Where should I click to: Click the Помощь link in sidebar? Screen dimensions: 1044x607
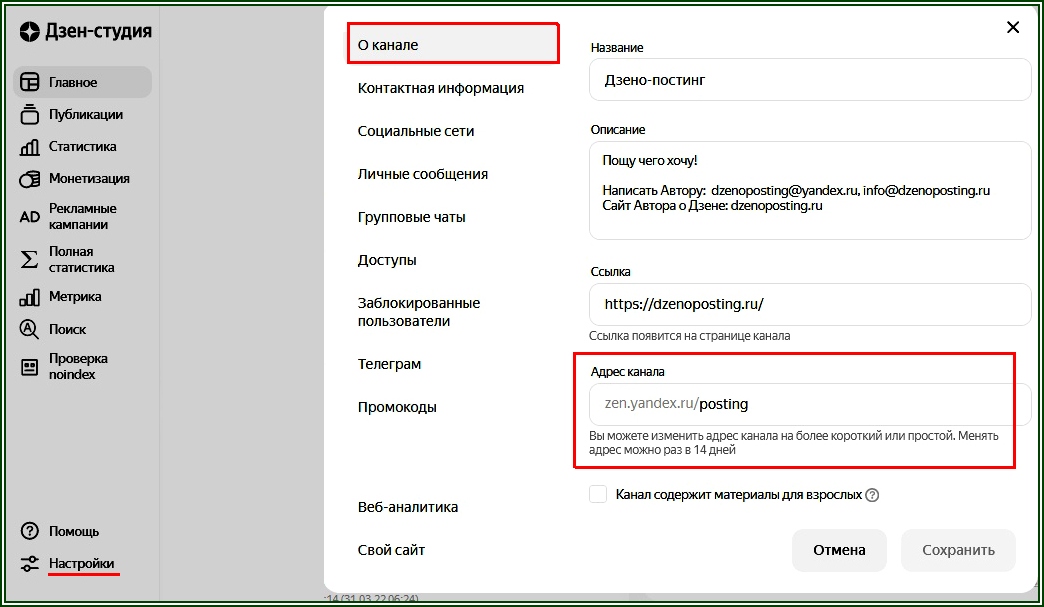point(74,531)
